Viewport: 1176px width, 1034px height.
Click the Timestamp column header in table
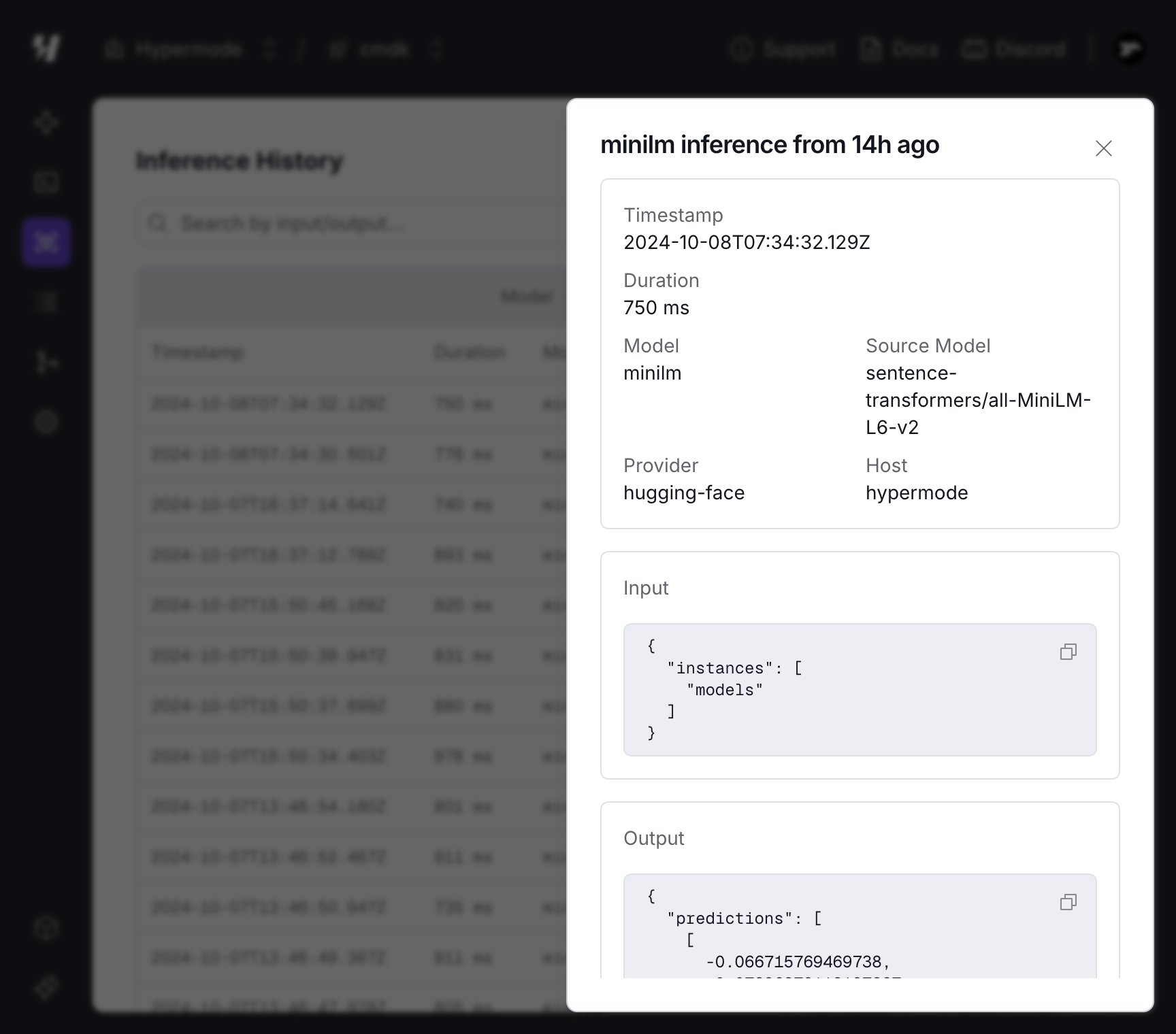click(197, 352)
